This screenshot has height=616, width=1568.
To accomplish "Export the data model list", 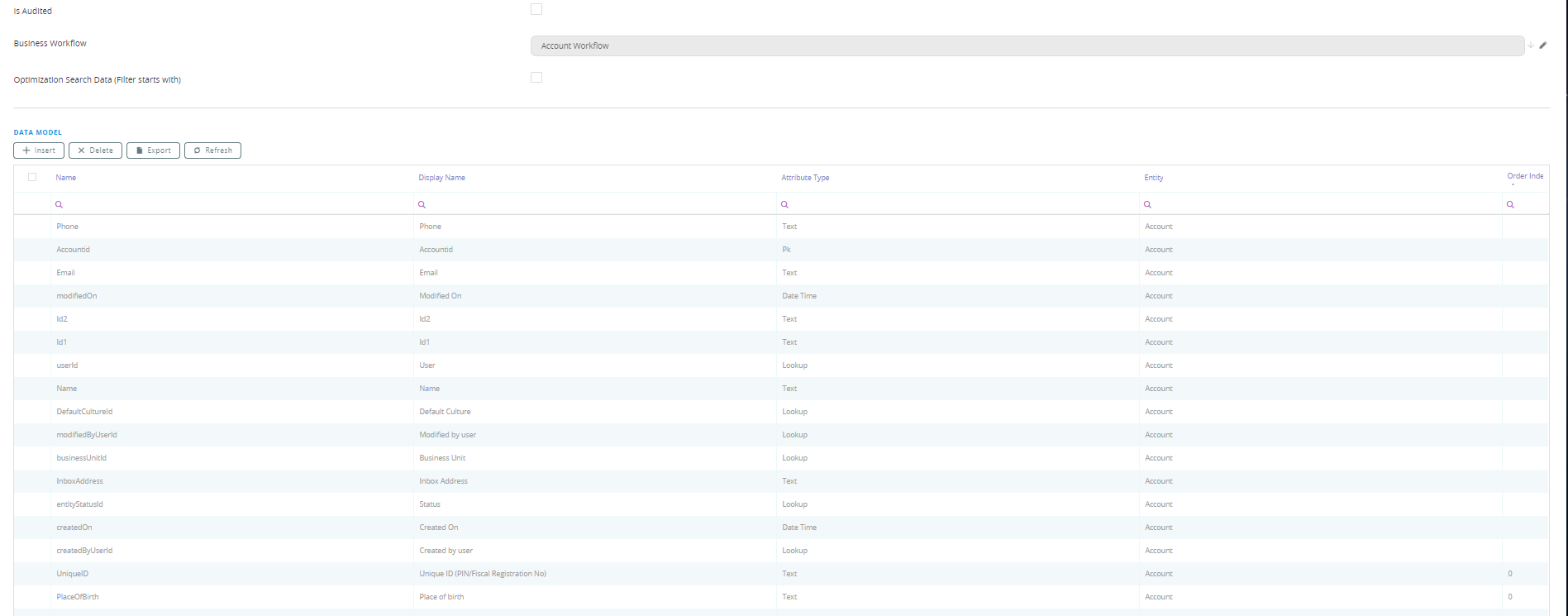I will coord(153,150).
